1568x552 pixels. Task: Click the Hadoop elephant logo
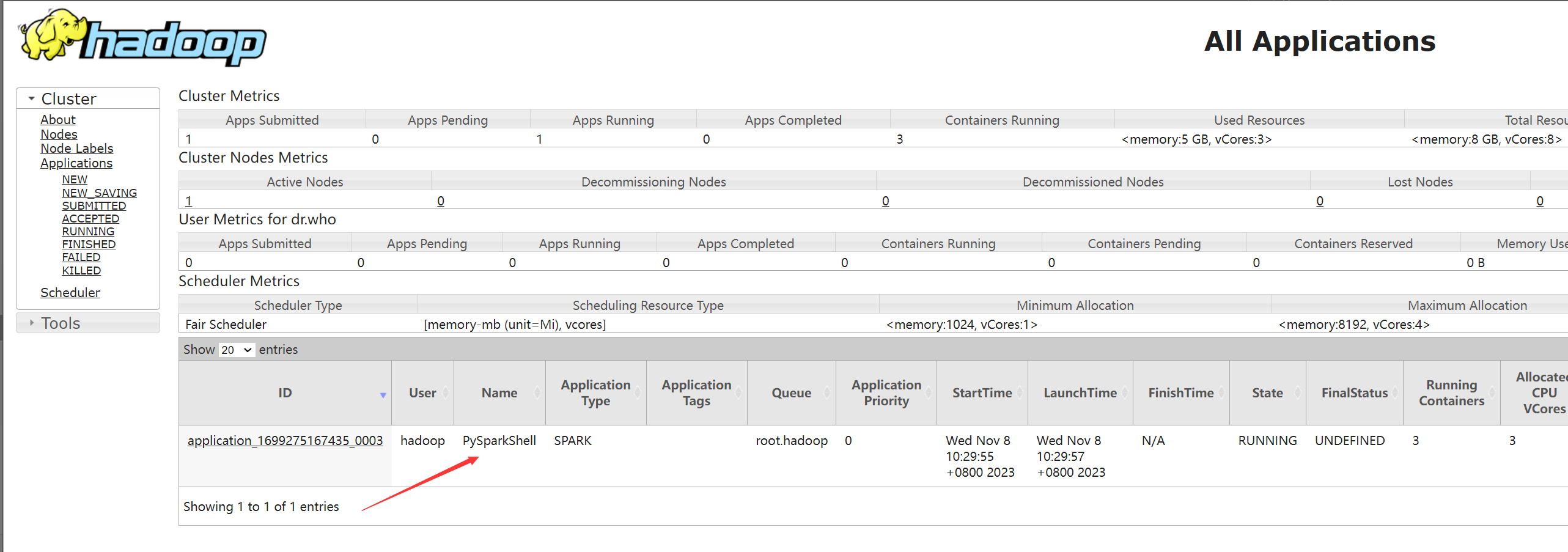click(x=142, y=38)
